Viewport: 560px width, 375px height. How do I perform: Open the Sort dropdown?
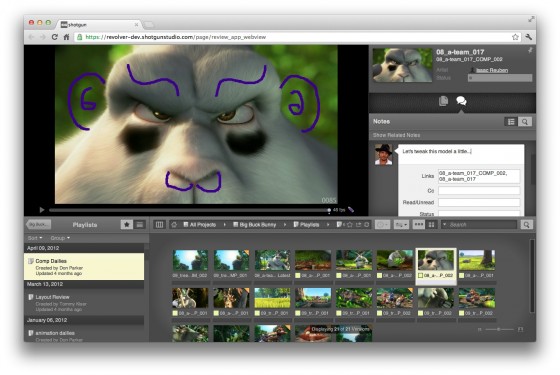click(35, 238)
